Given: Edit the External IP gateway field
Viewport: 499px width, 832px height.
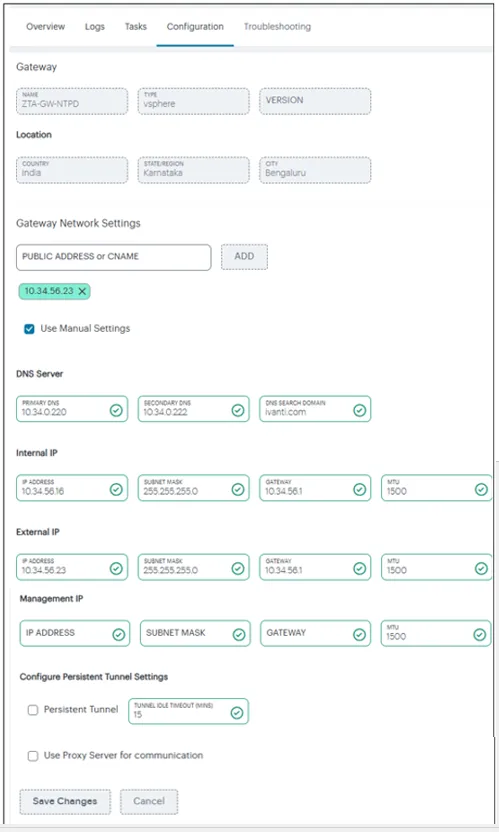Looking at the screenshot, I should point(315,567).
